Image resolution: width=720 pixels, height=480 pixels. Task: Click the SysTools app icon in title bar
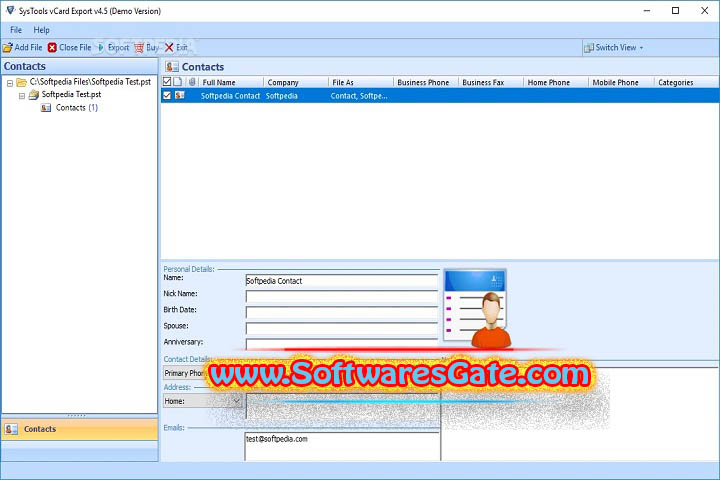[x=10, y=10]
